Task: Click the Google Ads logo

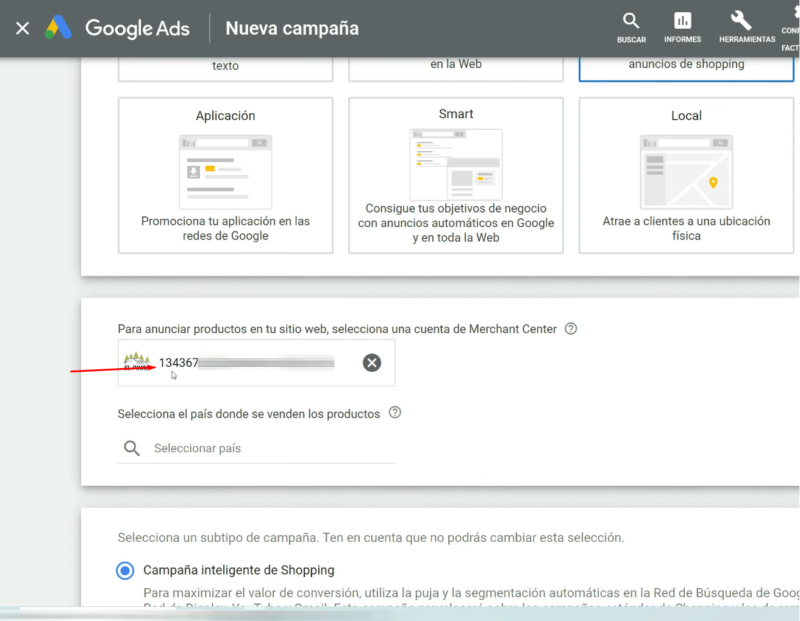Action: pos(117,28)
